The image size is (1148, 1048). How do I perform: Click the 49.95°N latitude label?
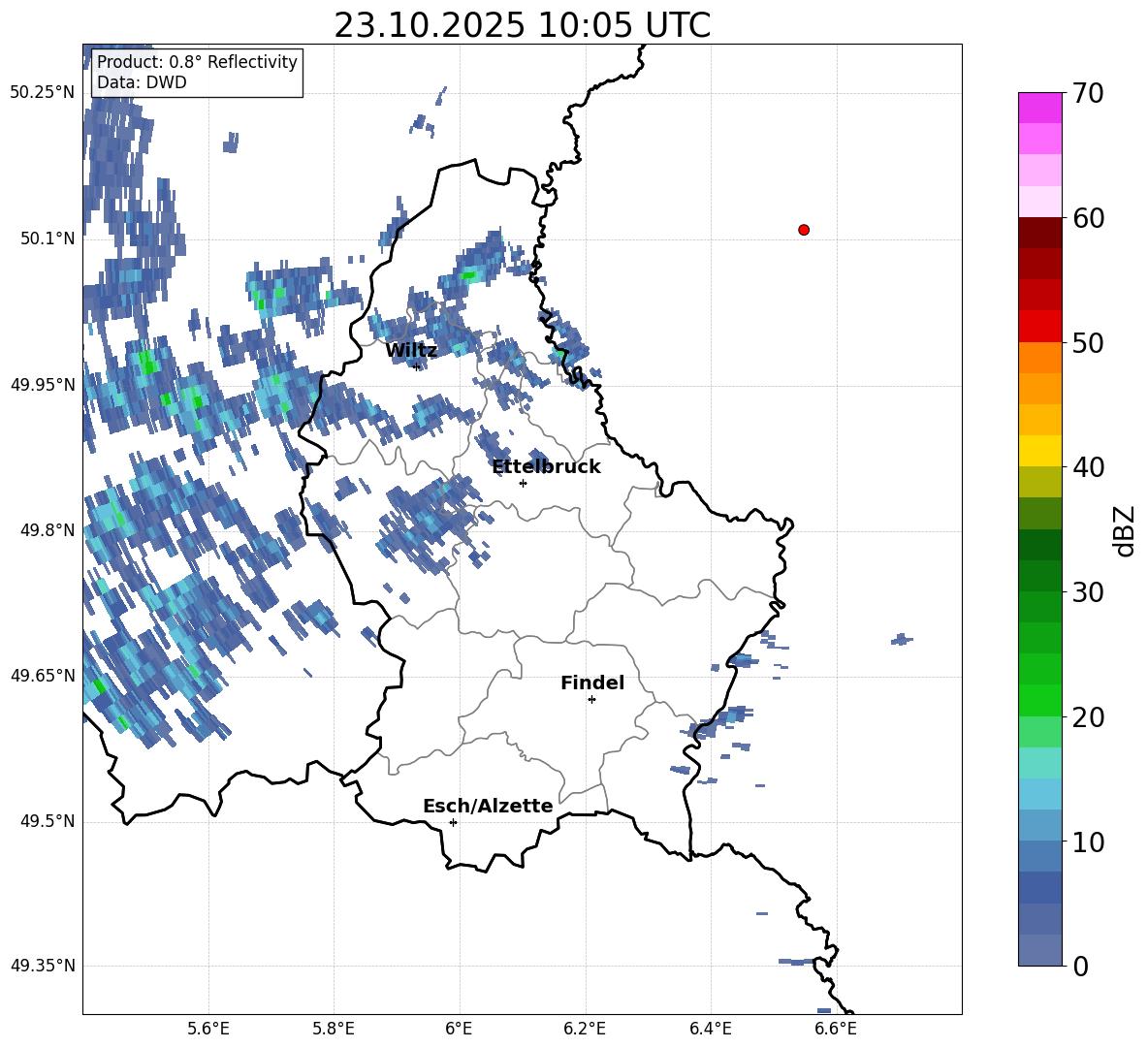(43, 384)
